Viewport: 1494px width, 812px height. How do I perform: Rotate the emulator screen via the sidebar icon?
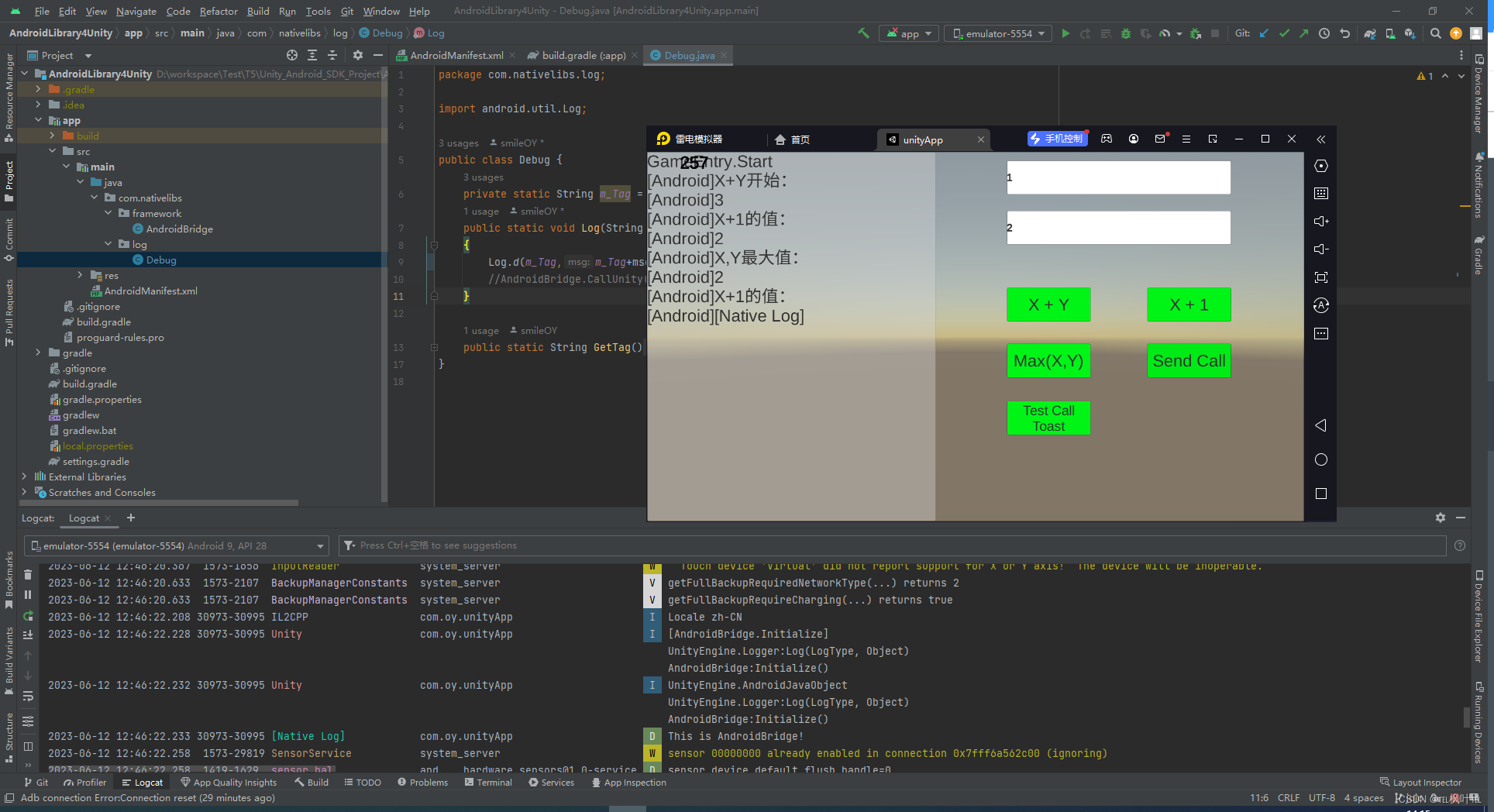[x=1321, y=304]
